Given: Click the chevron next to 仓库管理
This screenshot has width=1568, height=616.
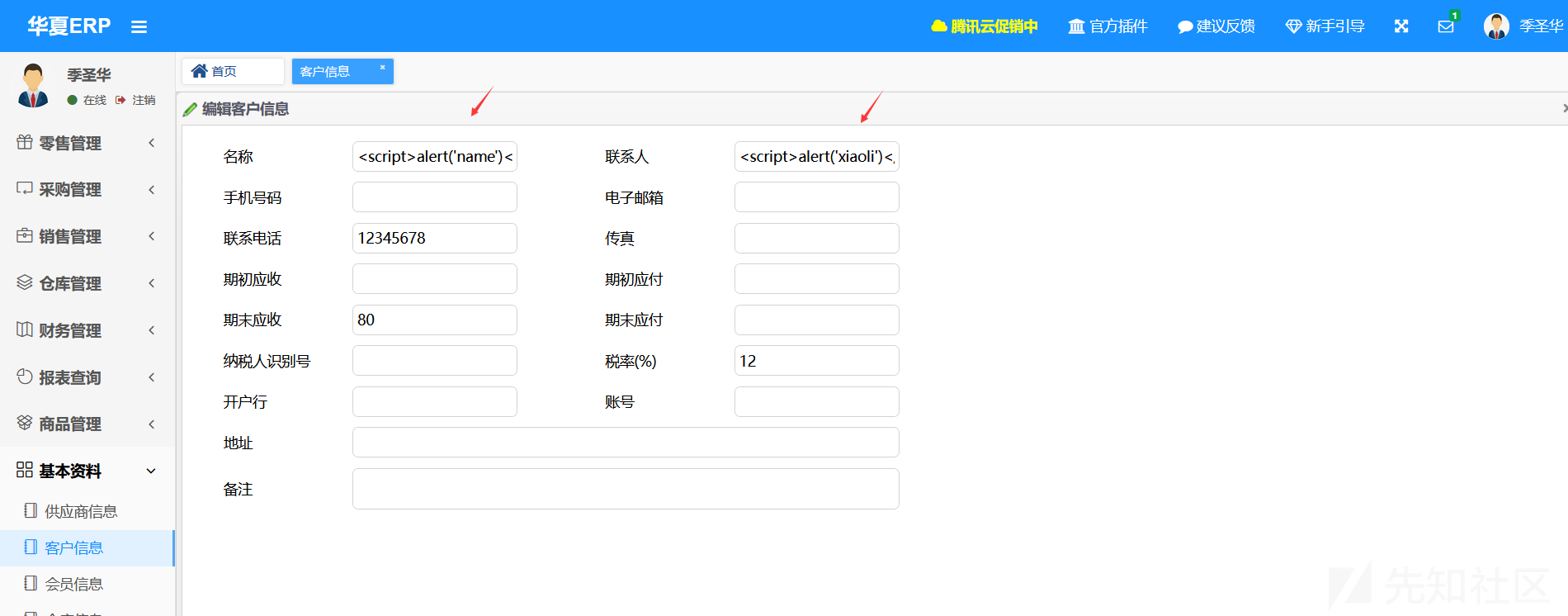Looking at the screenshot, I should click(152, 283).
